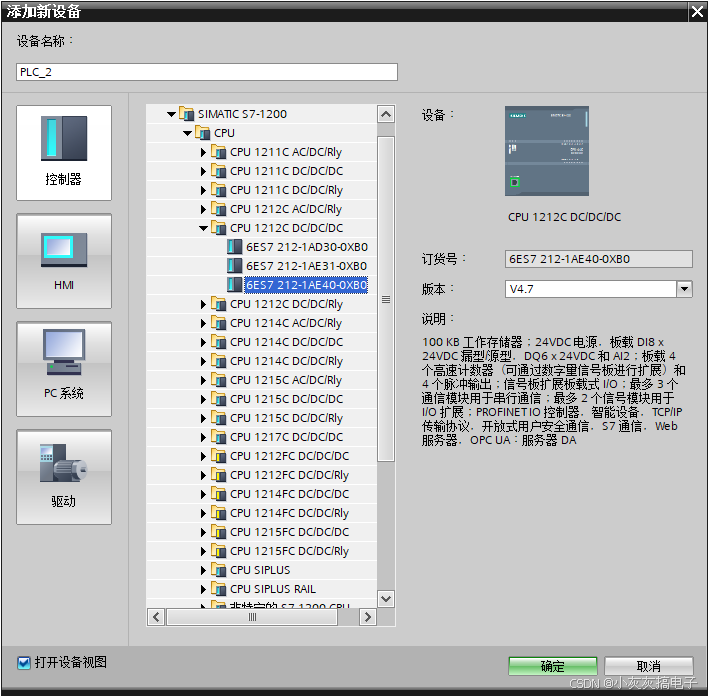Expand the CPU 1211C DC/DC/DC node

pyautogui.click(x=203, y=171)
